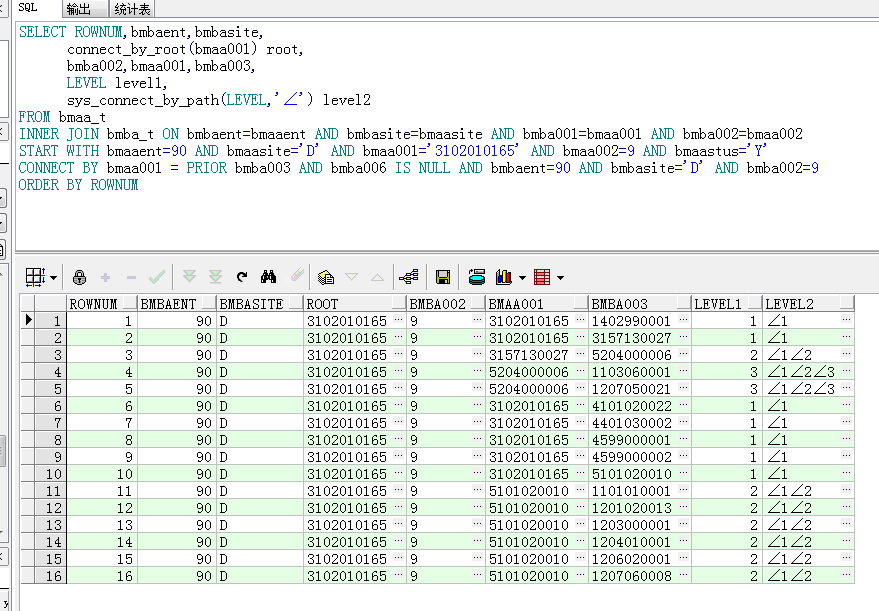Select row header number 12
879x611 pixels.
(50, 508)
